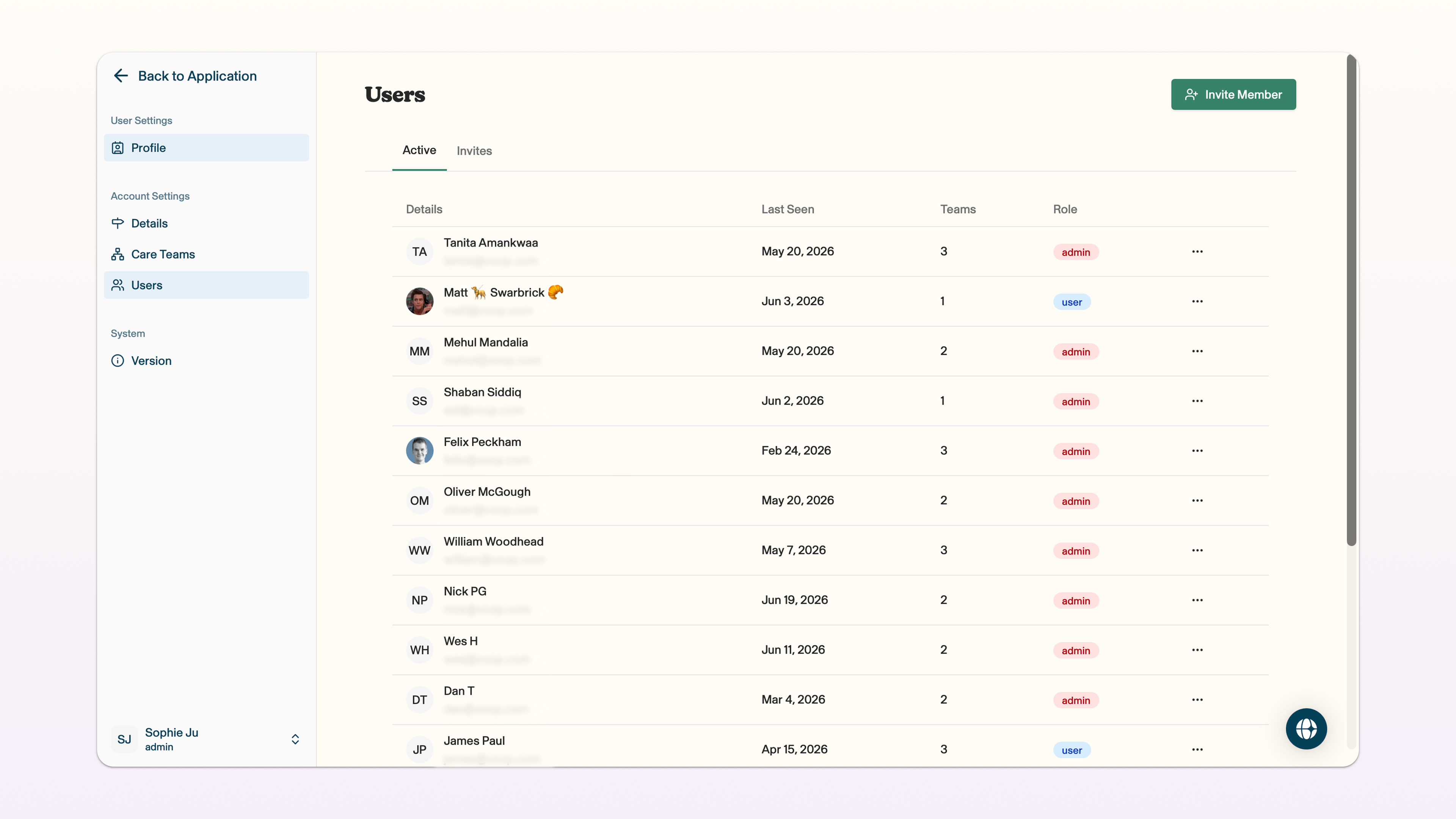Open the Version info page
Viewport: 1456px width, 819px height.
[206, 361]
